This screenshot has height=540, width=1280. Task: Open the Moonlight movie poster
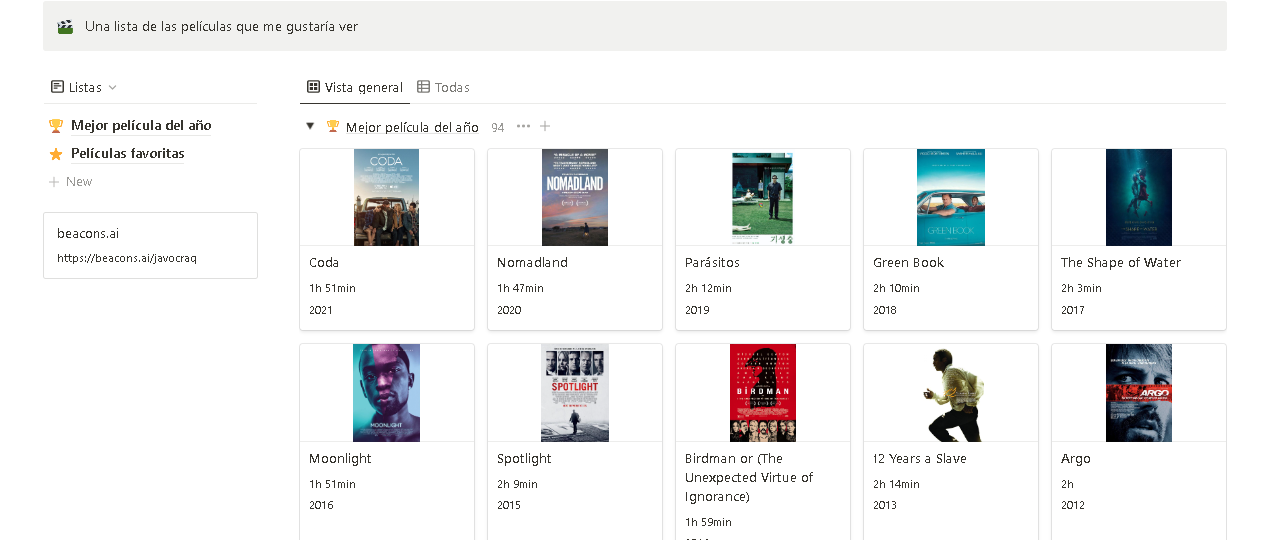pyautogui.click(x=387, y=393)
